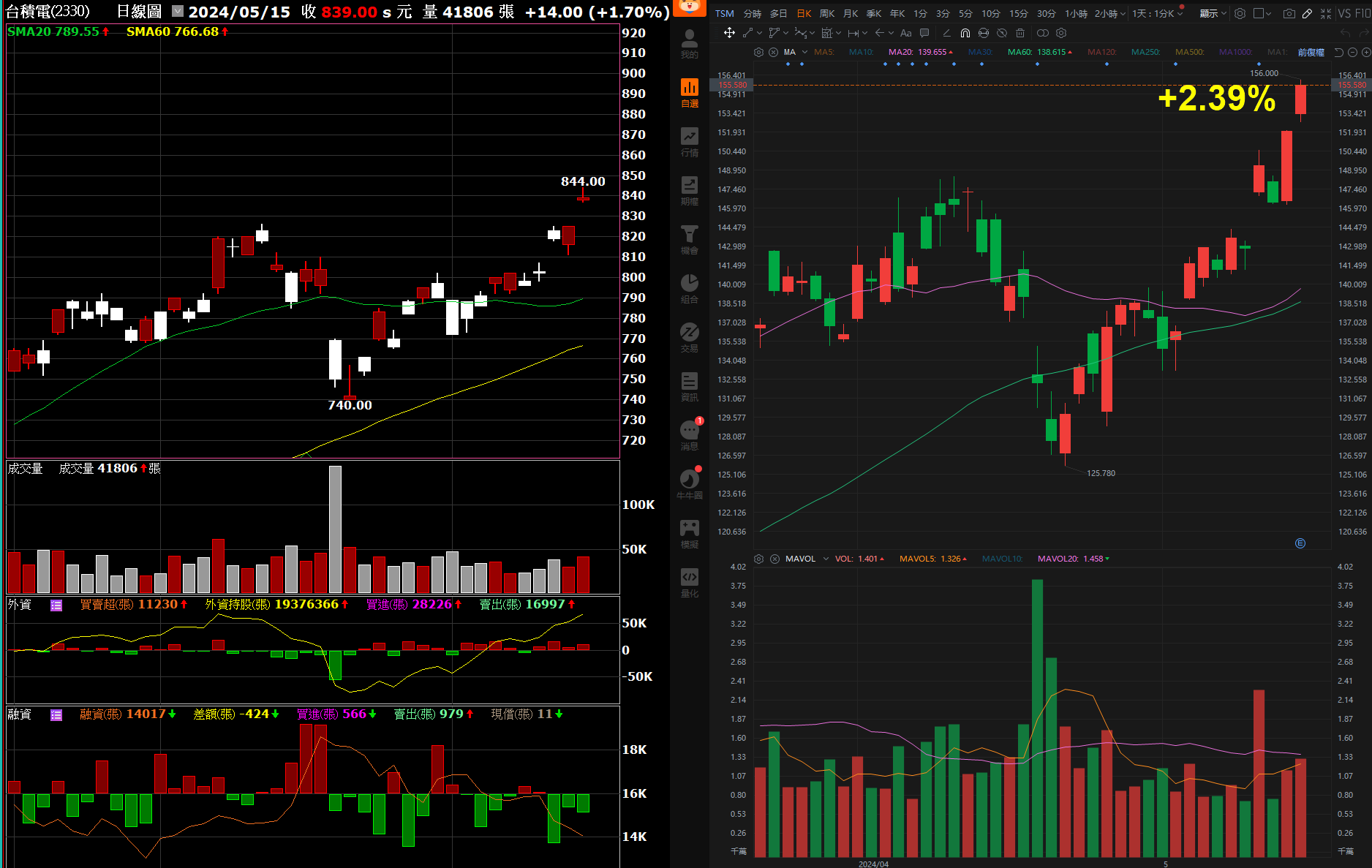The width and height of the screenshot is (1372, 868).
Task: Switch to 年K yearly chart tab
Action: click(897, 13)
